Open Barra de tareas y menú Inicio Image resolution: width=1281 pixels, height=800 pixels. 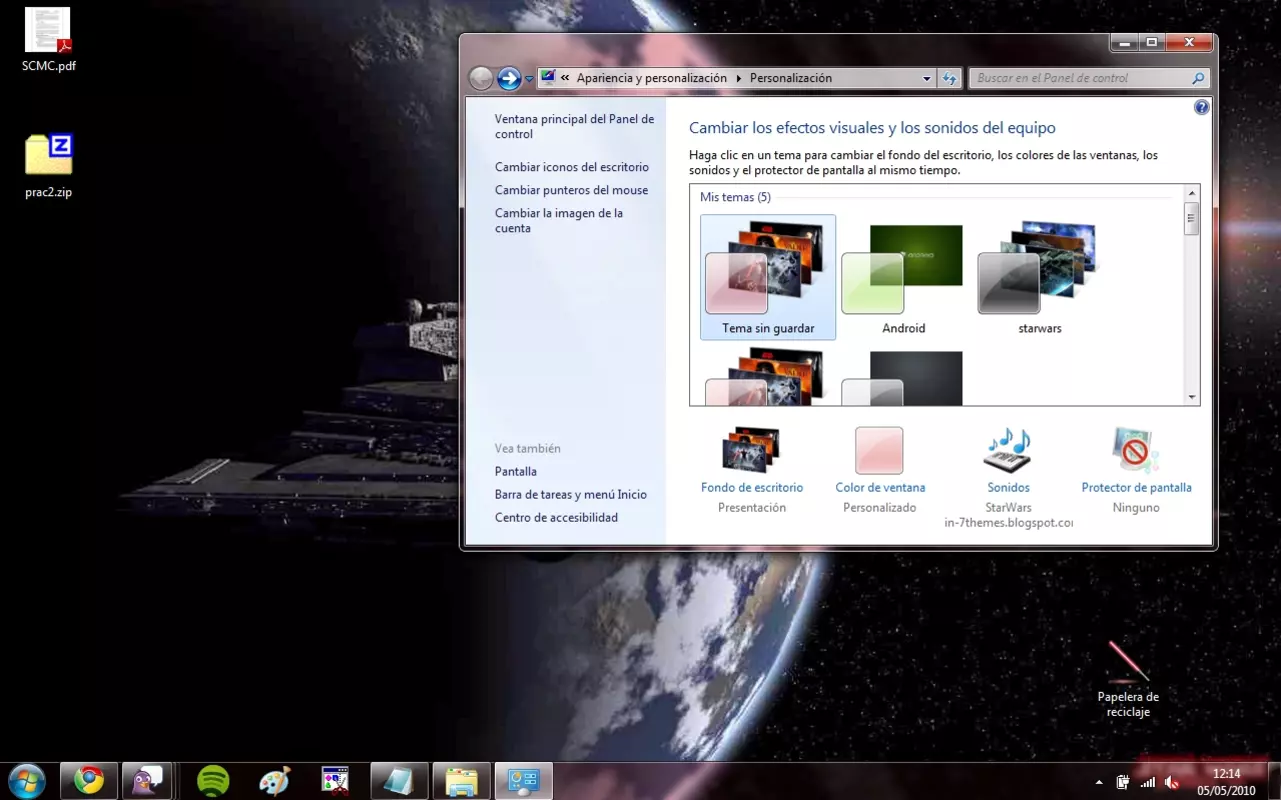[x=571, y=494]
